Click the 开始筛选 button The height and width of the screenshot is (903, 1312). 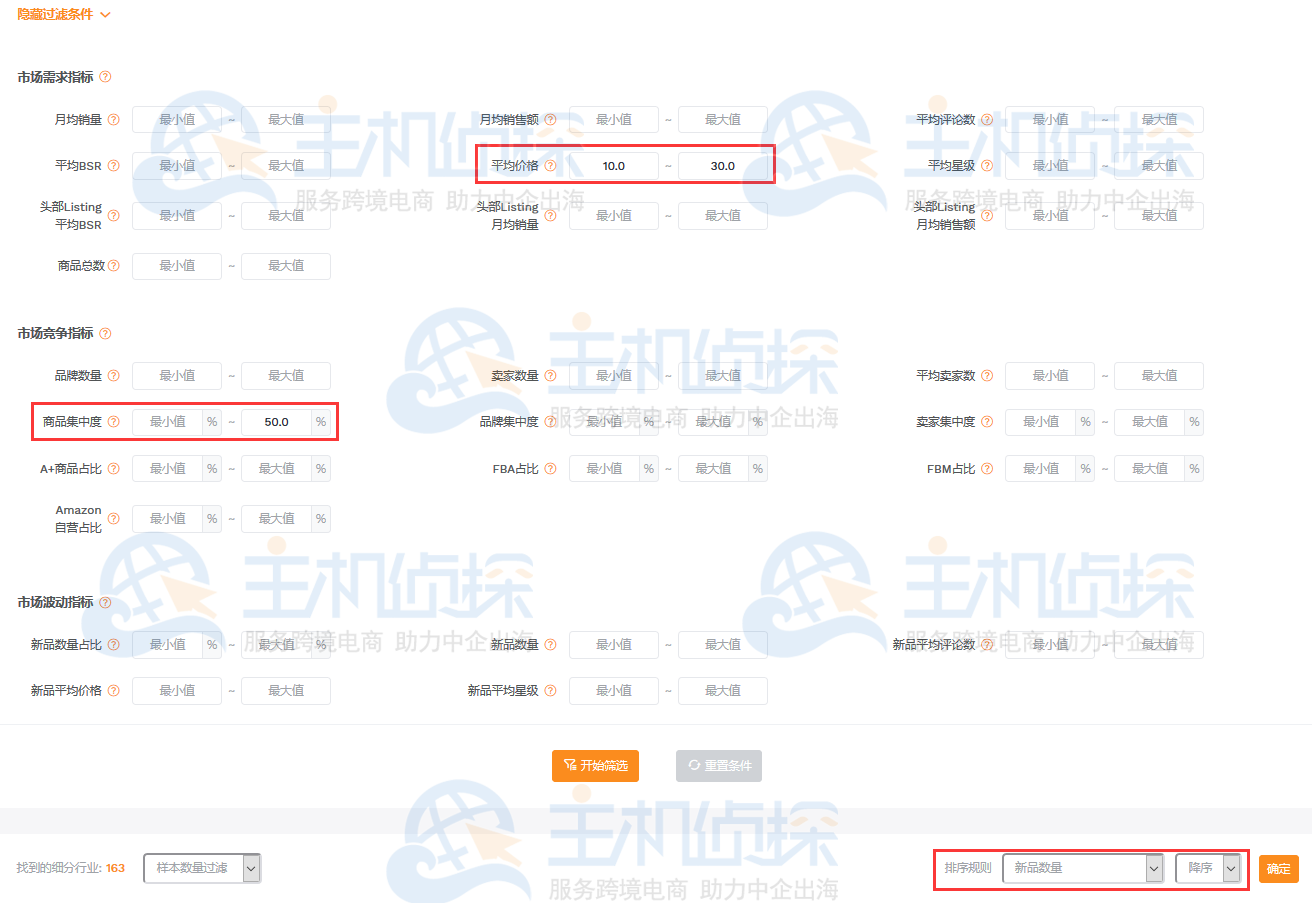[x=597, y=765]
